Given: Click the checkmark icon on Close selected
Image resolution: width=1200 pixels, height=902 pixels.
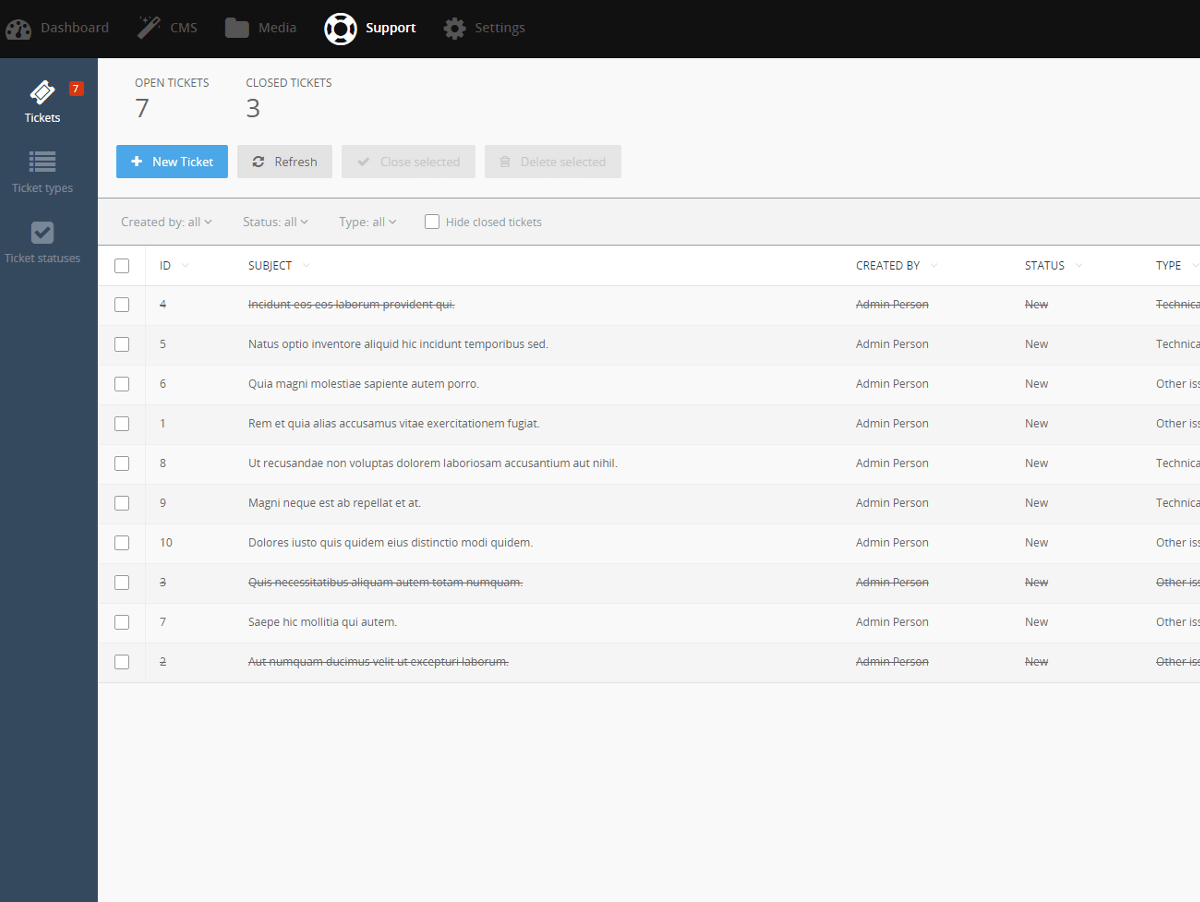Looking at the screenshot, I should pyautogui.click(x=363, y=162).
